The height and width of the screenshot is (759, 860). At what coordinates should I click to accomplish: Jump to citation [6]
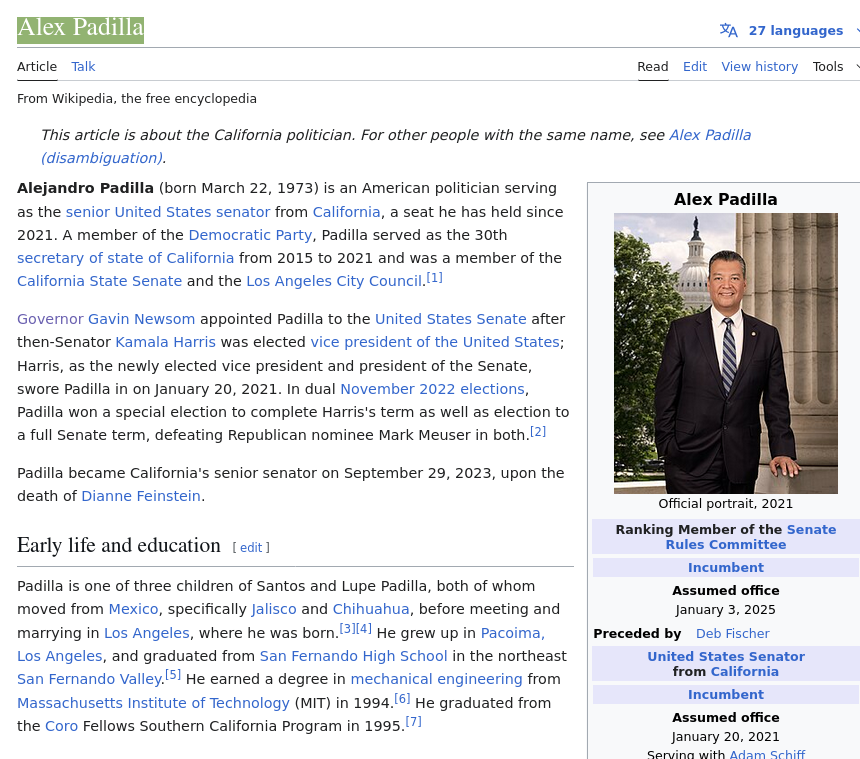pos(402,699)
